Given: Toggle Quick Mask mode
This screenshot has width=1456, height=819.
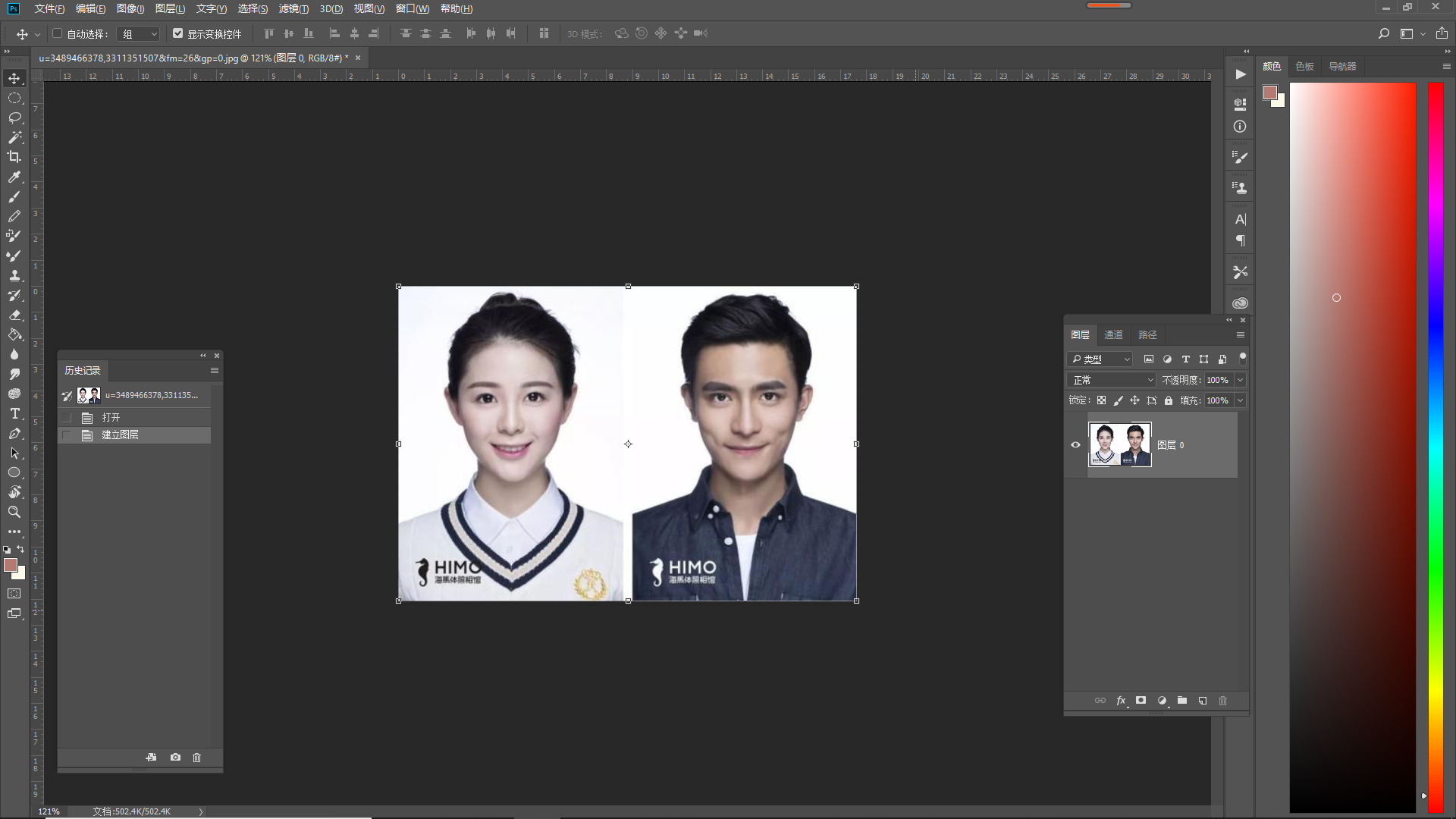Looking at the screenshot, I should pos(14,594).
